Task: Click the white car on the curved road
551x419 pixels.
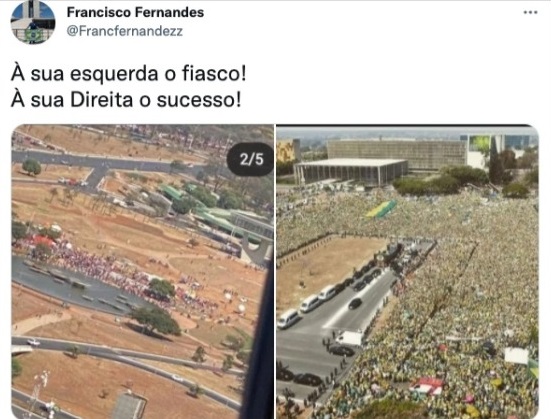Action: point(33,342)
